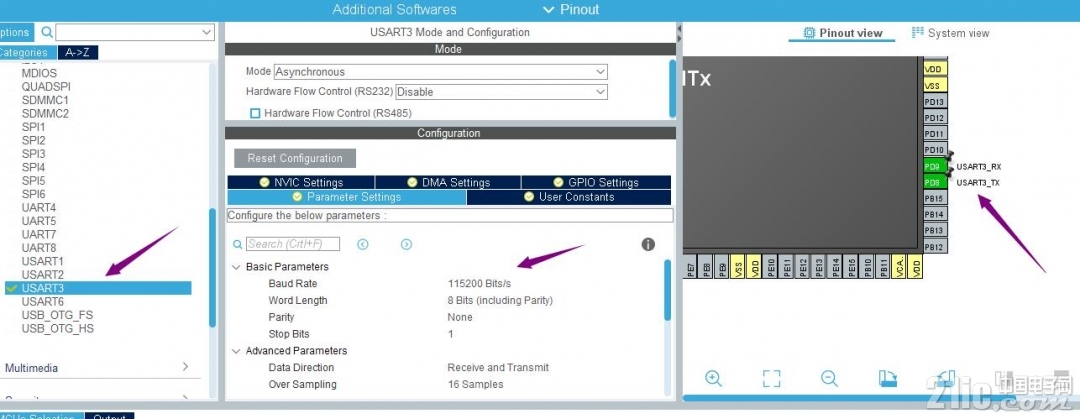Select USB_OTG_FS in the peripheral list
1080x419 pixels.
click(57, 315)
